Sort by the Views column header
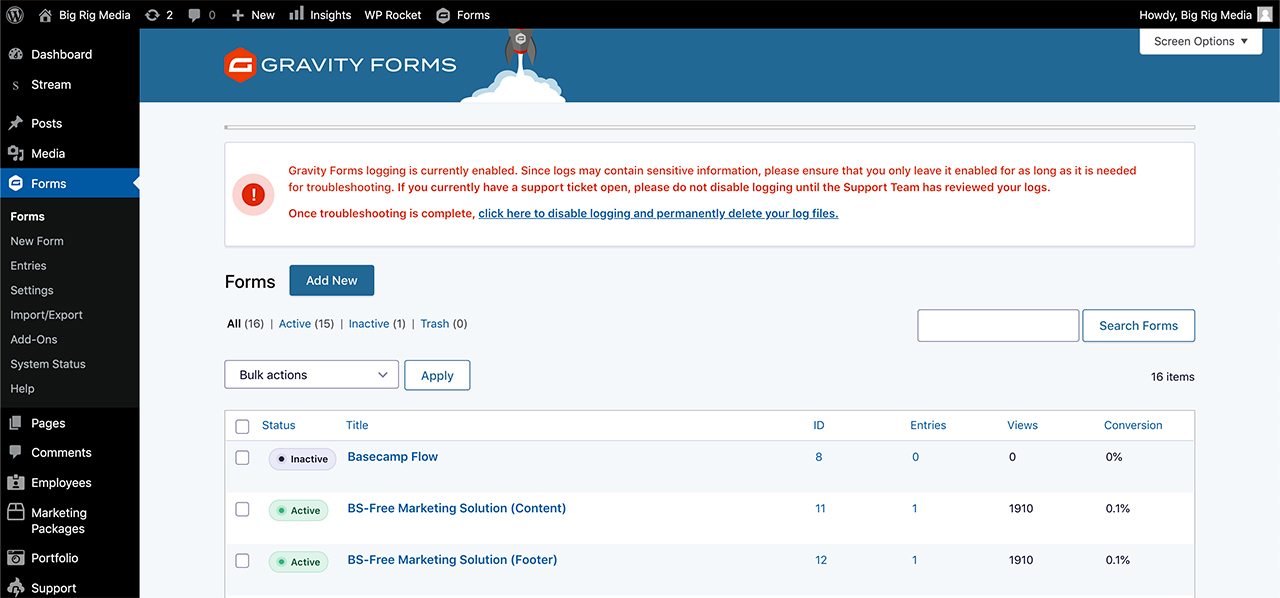Screen dimensions: 1280x598 click(x=1022, y=426)
